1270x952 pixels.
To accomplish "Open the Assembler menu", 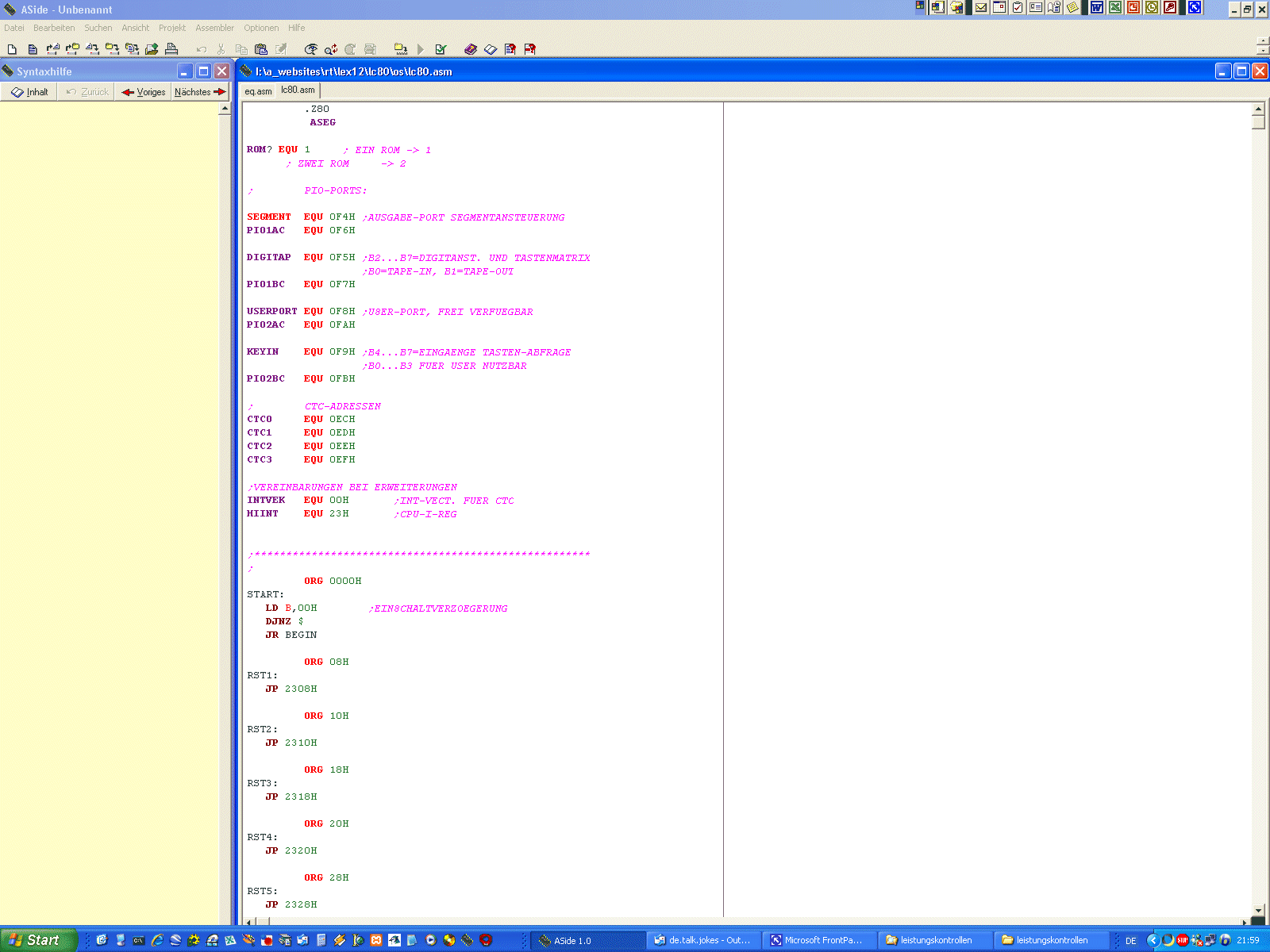I will click(215, 28).
